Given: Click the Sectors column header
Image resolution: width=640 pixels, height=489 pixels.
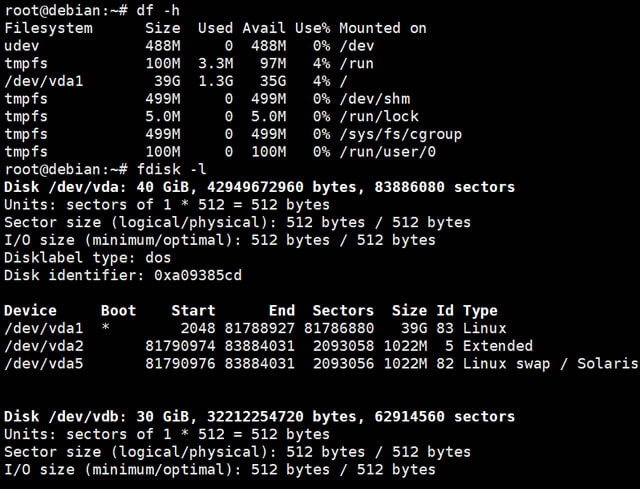Looking at the screenshot, I should [x=343, y=311].
